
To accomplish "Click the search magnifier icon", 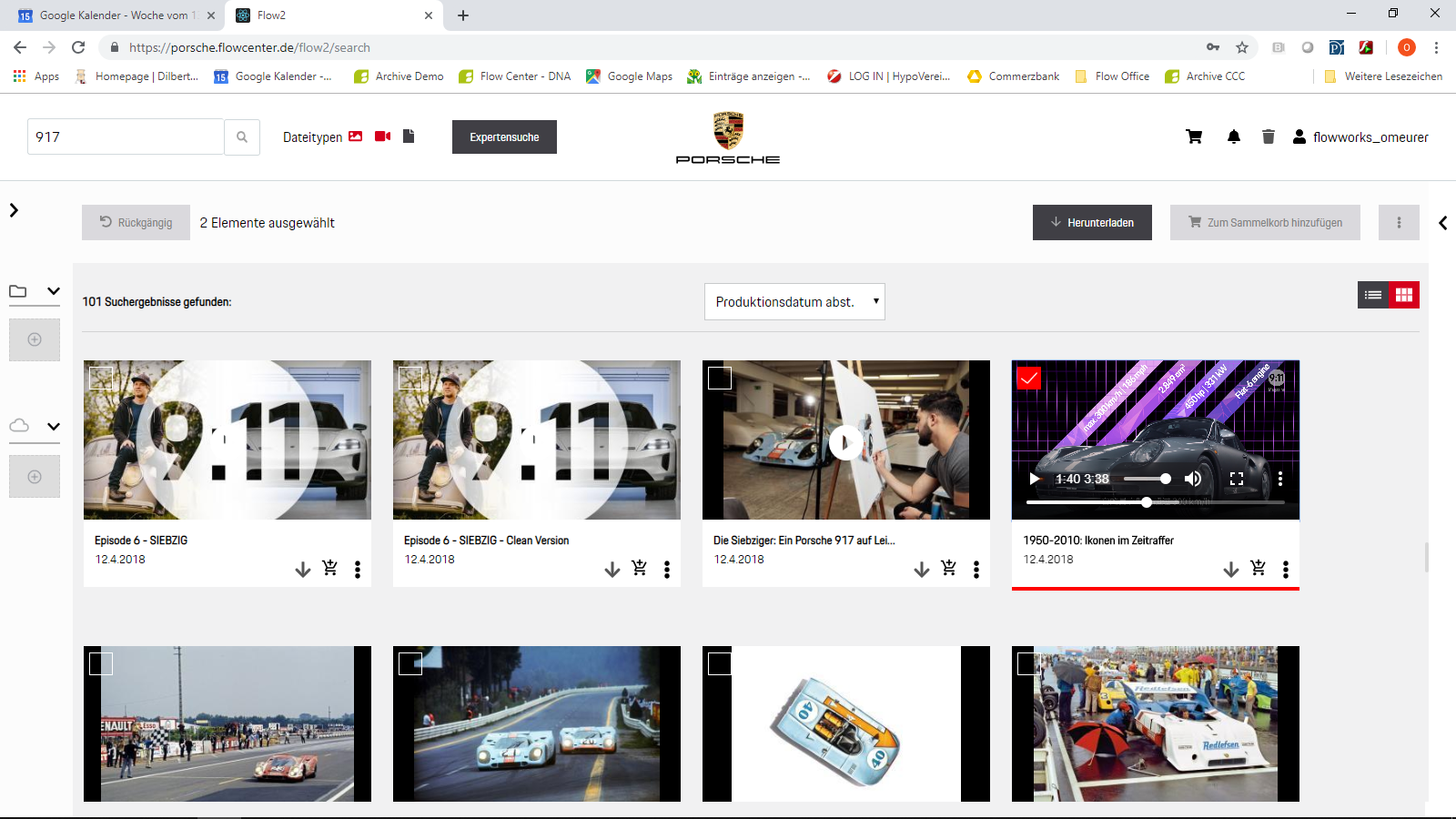I will coord(242,137).
